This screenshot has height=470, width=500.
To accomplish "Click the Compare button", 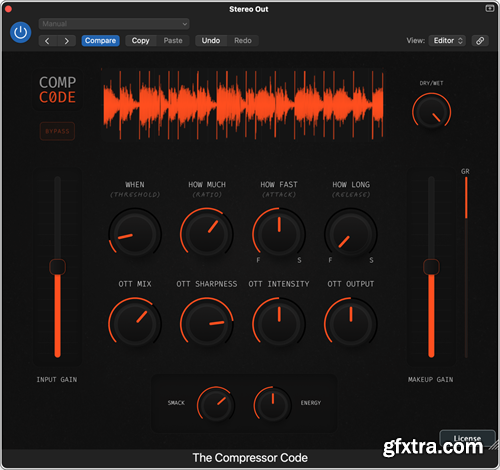I will [x=100, y=41].
